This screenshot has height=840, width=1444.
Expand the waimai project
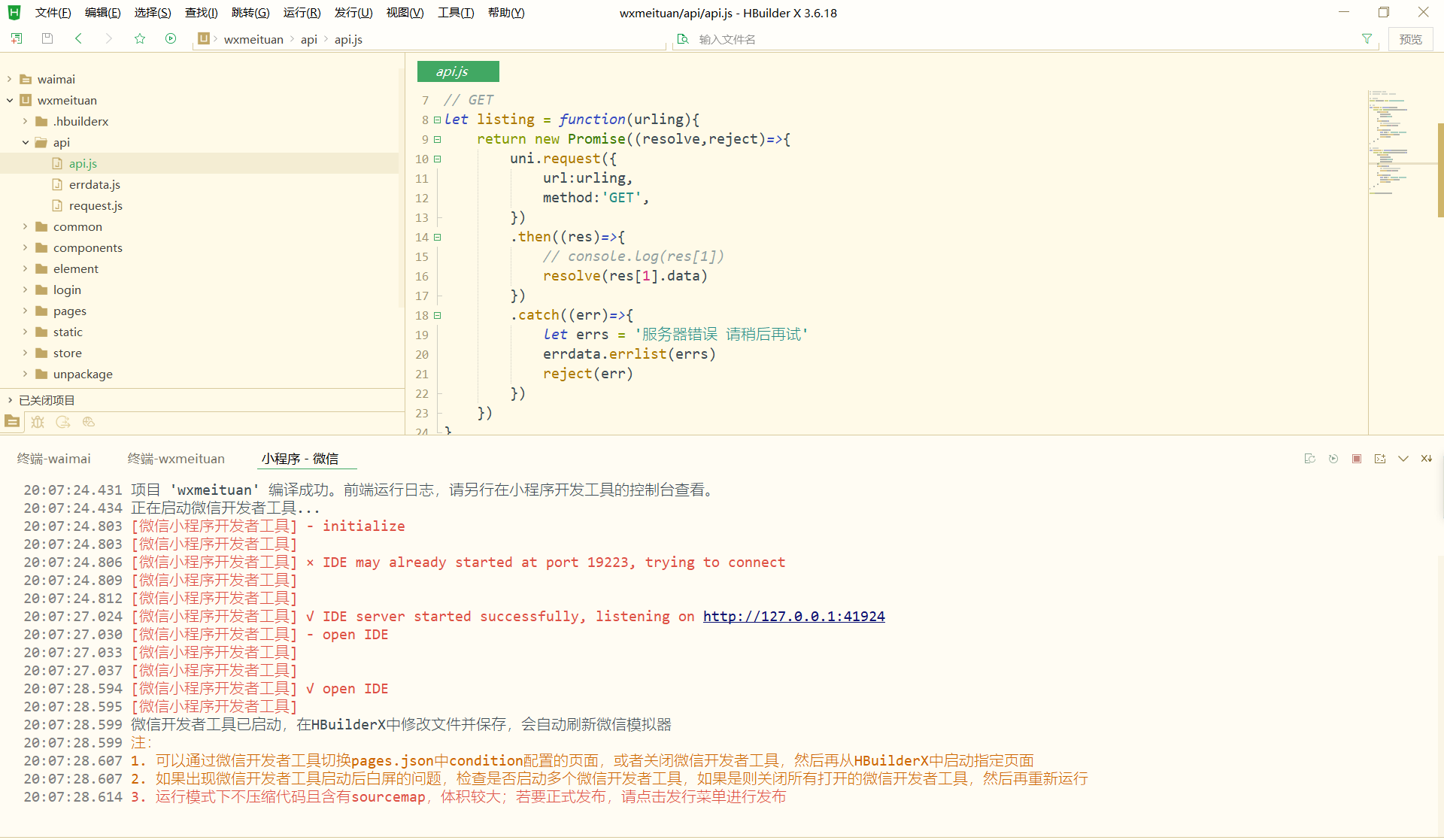pyautogui.click(x=10, y=79)
